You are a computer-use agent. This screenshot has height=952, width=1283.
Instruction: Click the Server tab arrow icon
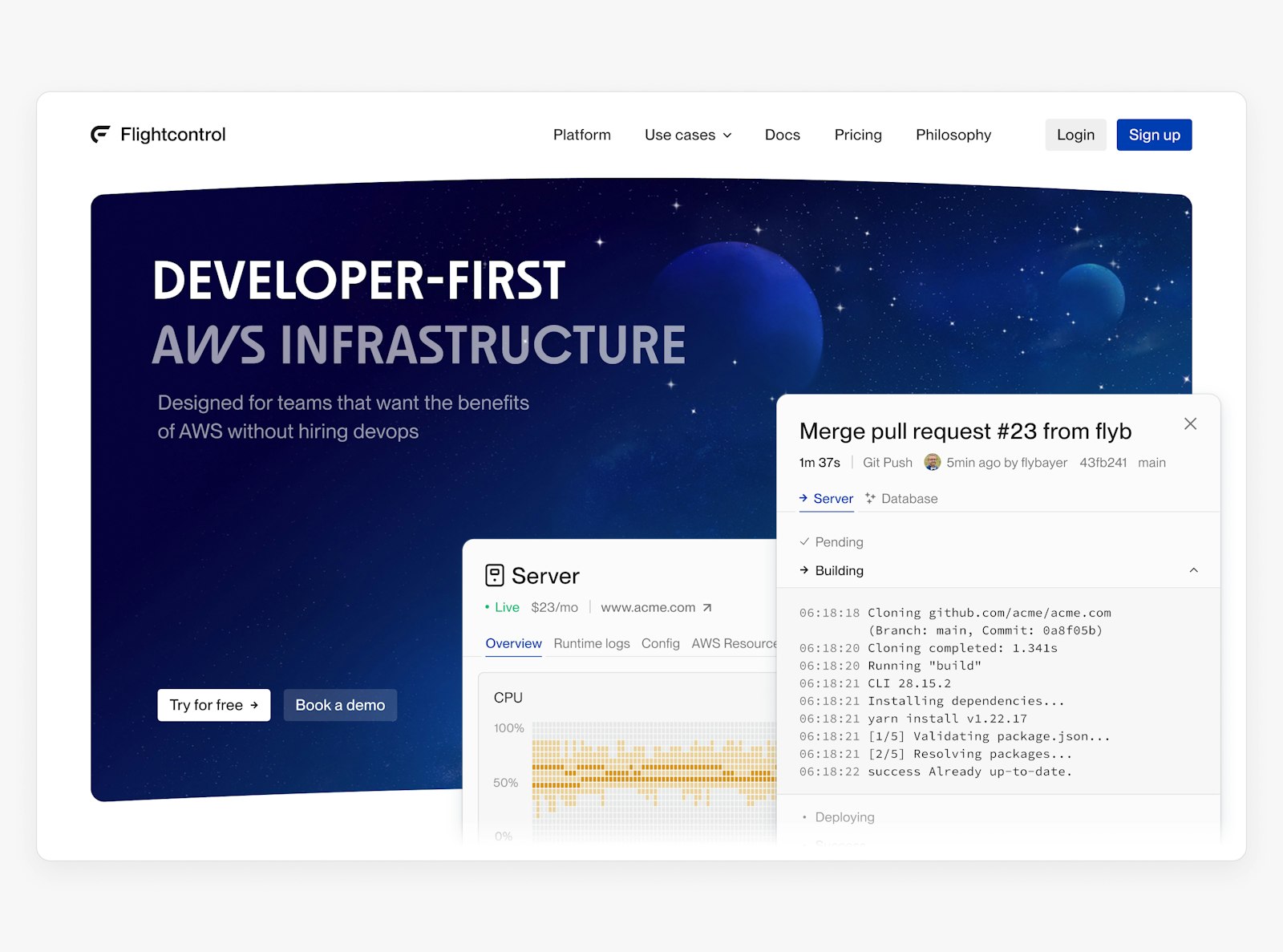pos(803,498)
